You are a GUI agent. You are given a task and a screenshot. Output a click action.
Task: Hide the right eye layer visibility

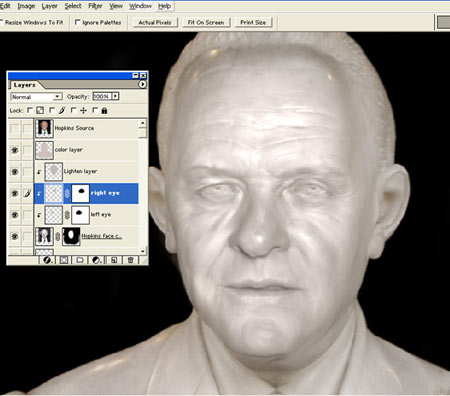coord(14,193)
